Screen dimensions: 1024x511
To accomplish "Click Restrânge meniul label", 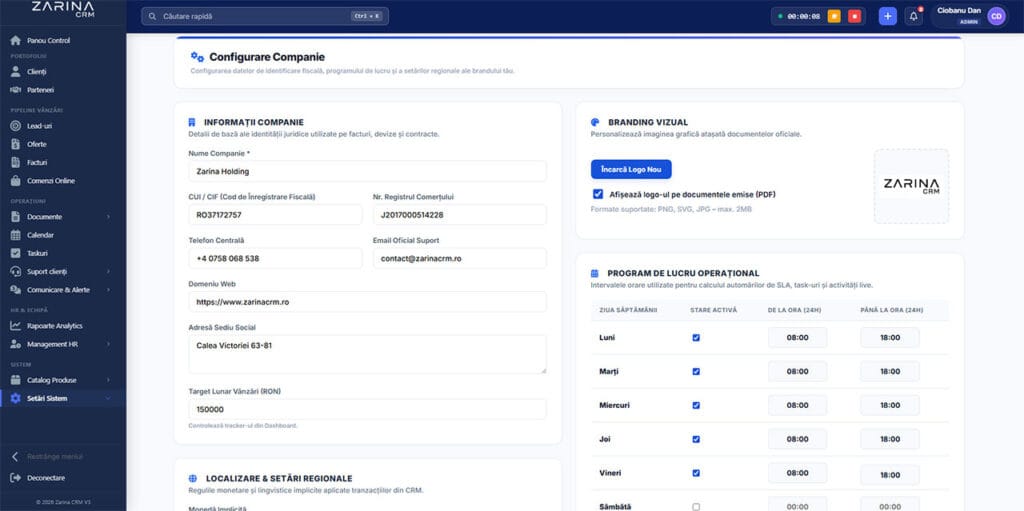I will [x=55, y=457].
